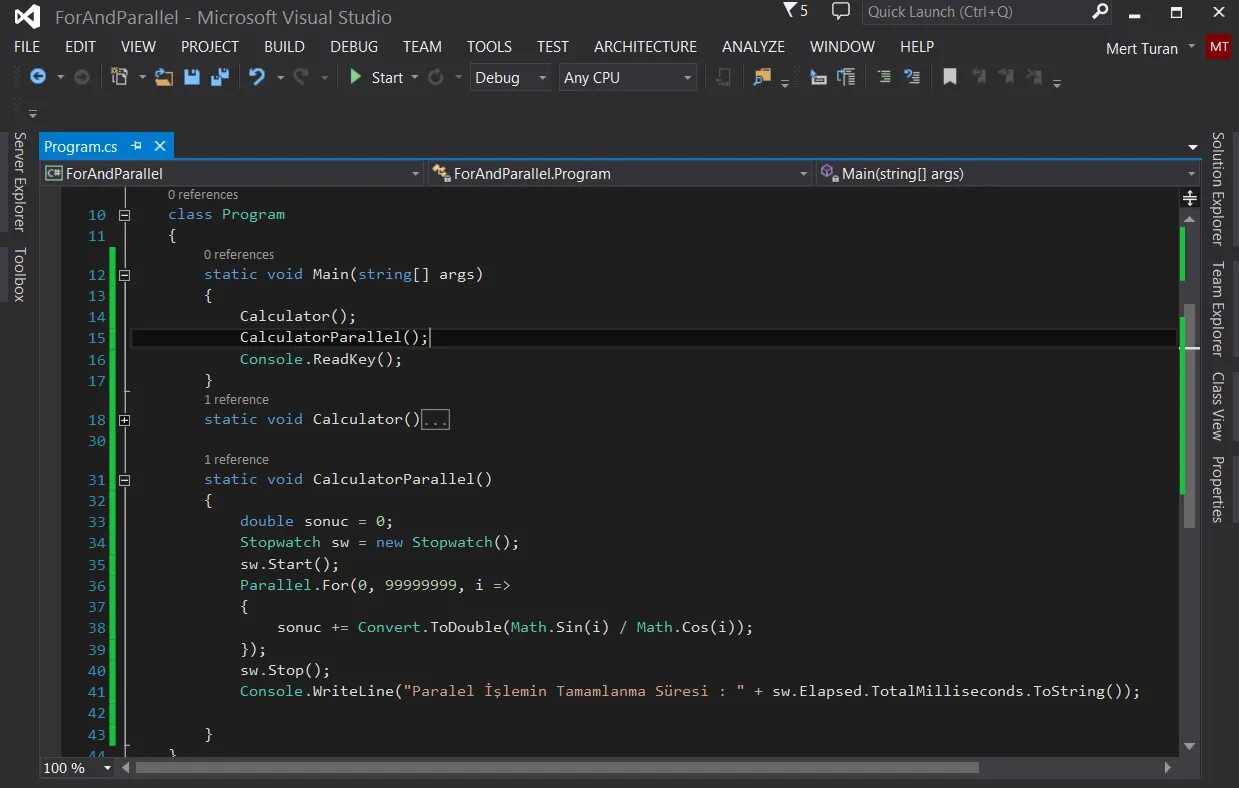Collapse the Main method outlining block
This screenshot has height=788, width=1239.
click(125, 275)
